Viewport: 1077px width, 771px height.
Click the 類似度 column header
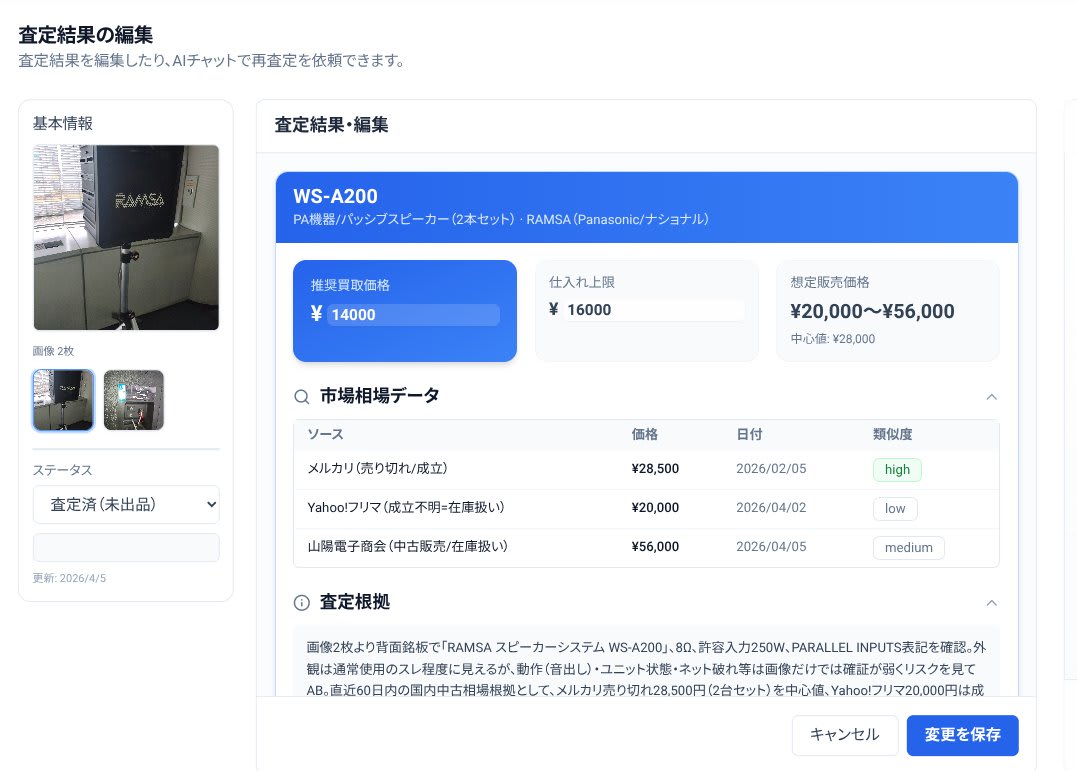tap(892, 434)
